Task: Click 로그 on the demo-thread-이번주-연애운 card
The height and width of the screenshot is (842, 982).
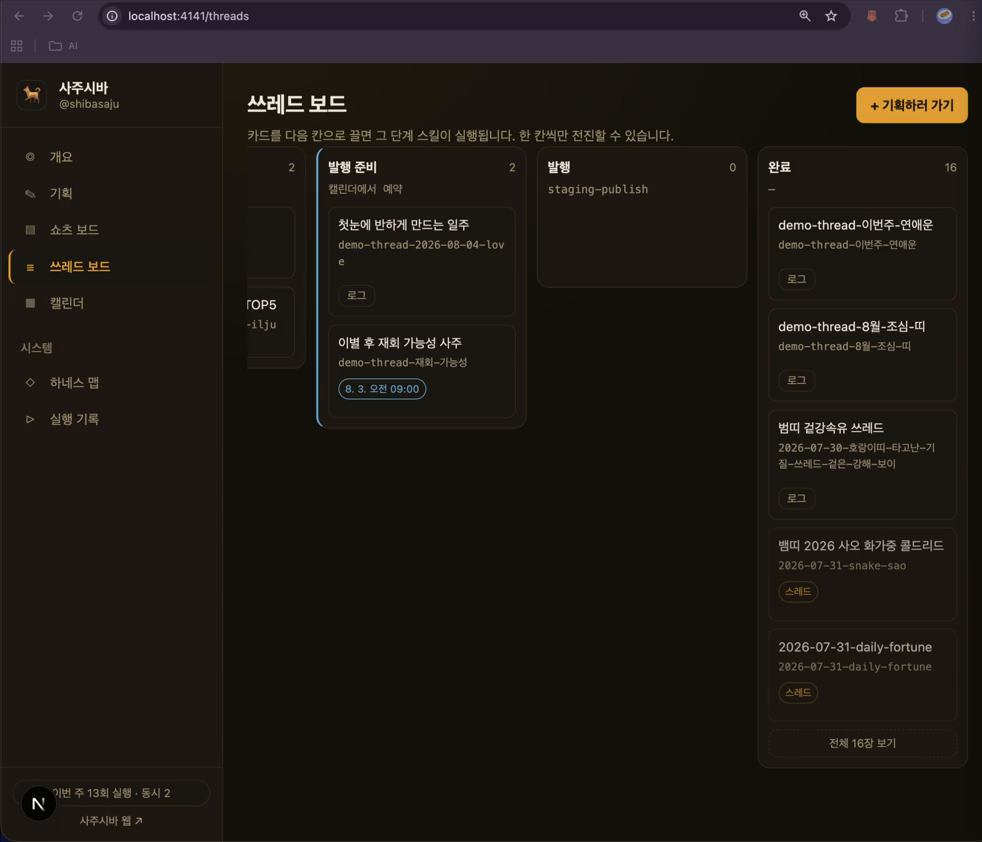Action: (796, 279)
